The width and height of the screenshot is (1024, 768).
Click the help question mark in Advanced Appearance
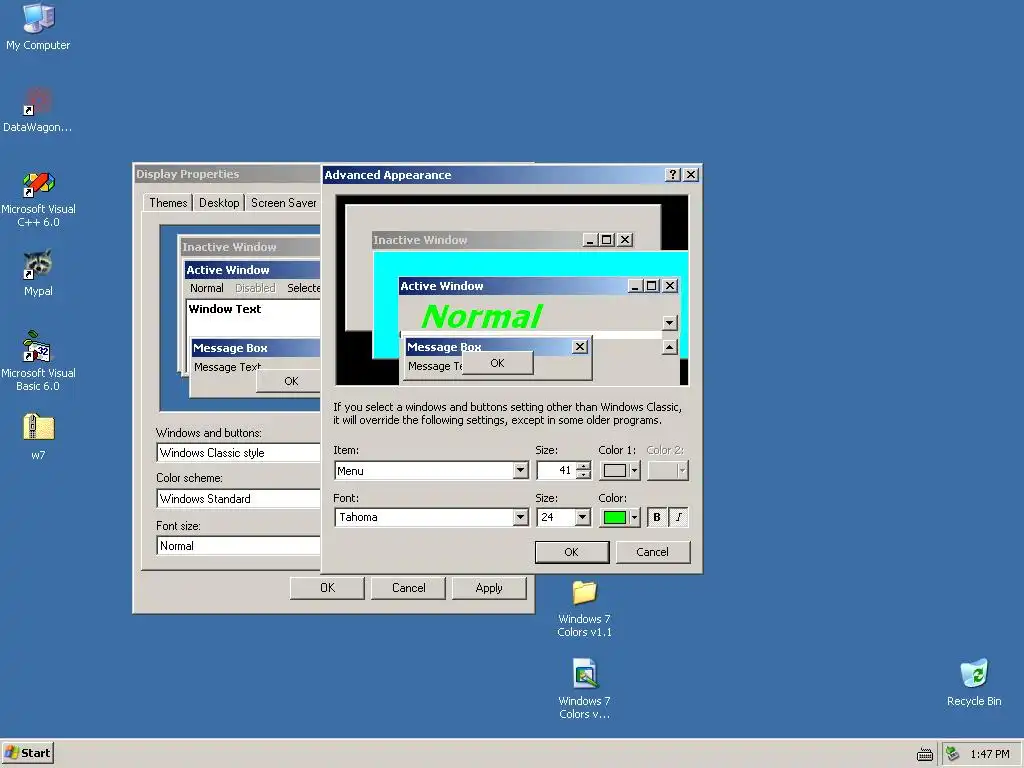point(672,175)
